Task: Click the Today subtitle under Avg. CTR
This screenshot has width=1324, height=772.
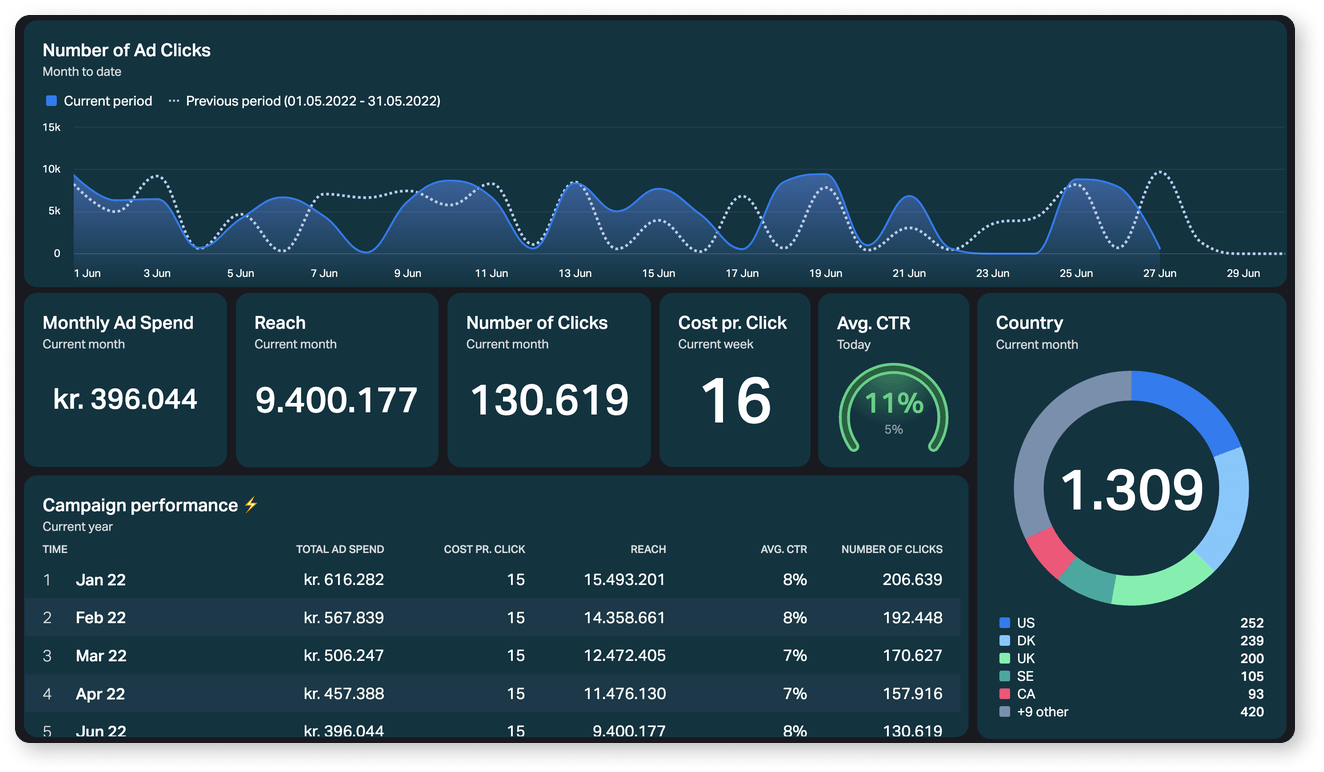Action: pos(854,344)
